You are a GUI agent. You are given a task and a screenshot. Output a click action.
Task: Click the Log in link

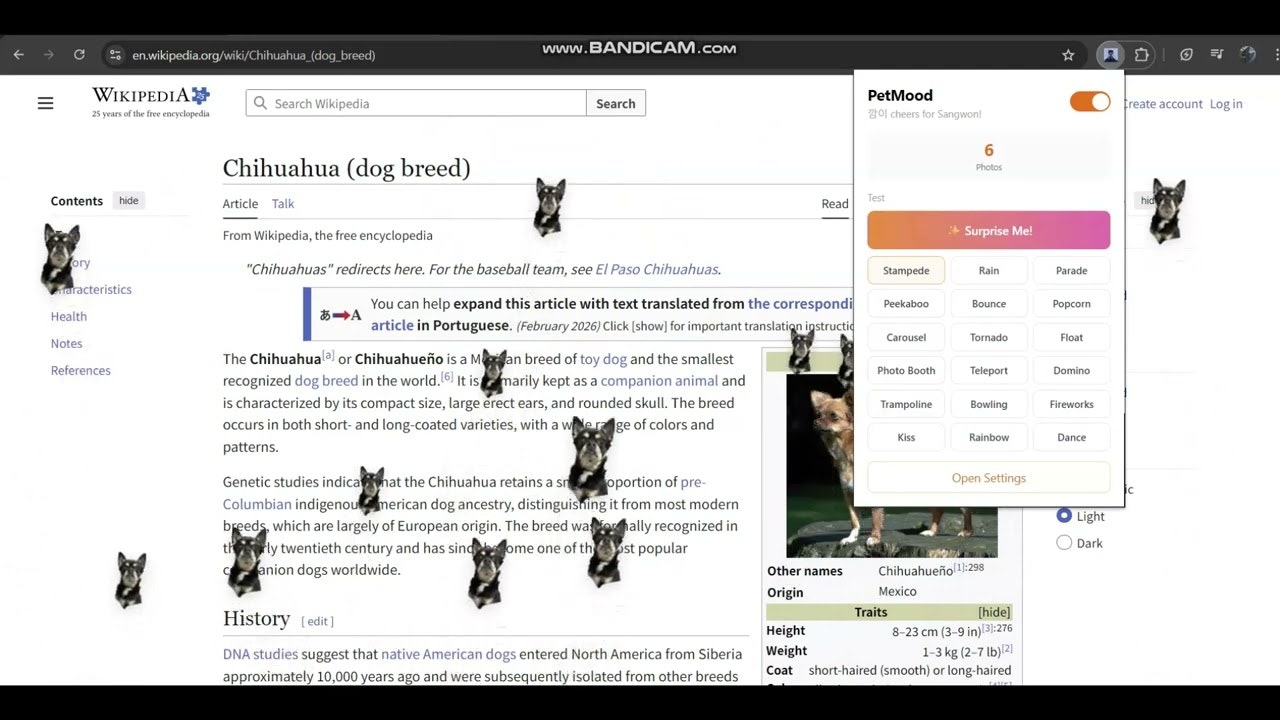1226,104
